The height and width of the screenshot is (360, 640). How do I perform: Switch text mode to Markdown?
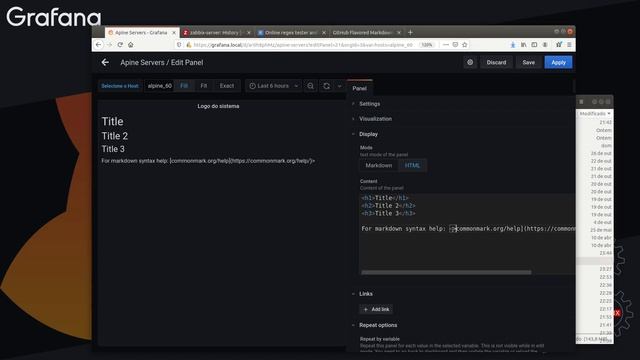pos(379,165)
